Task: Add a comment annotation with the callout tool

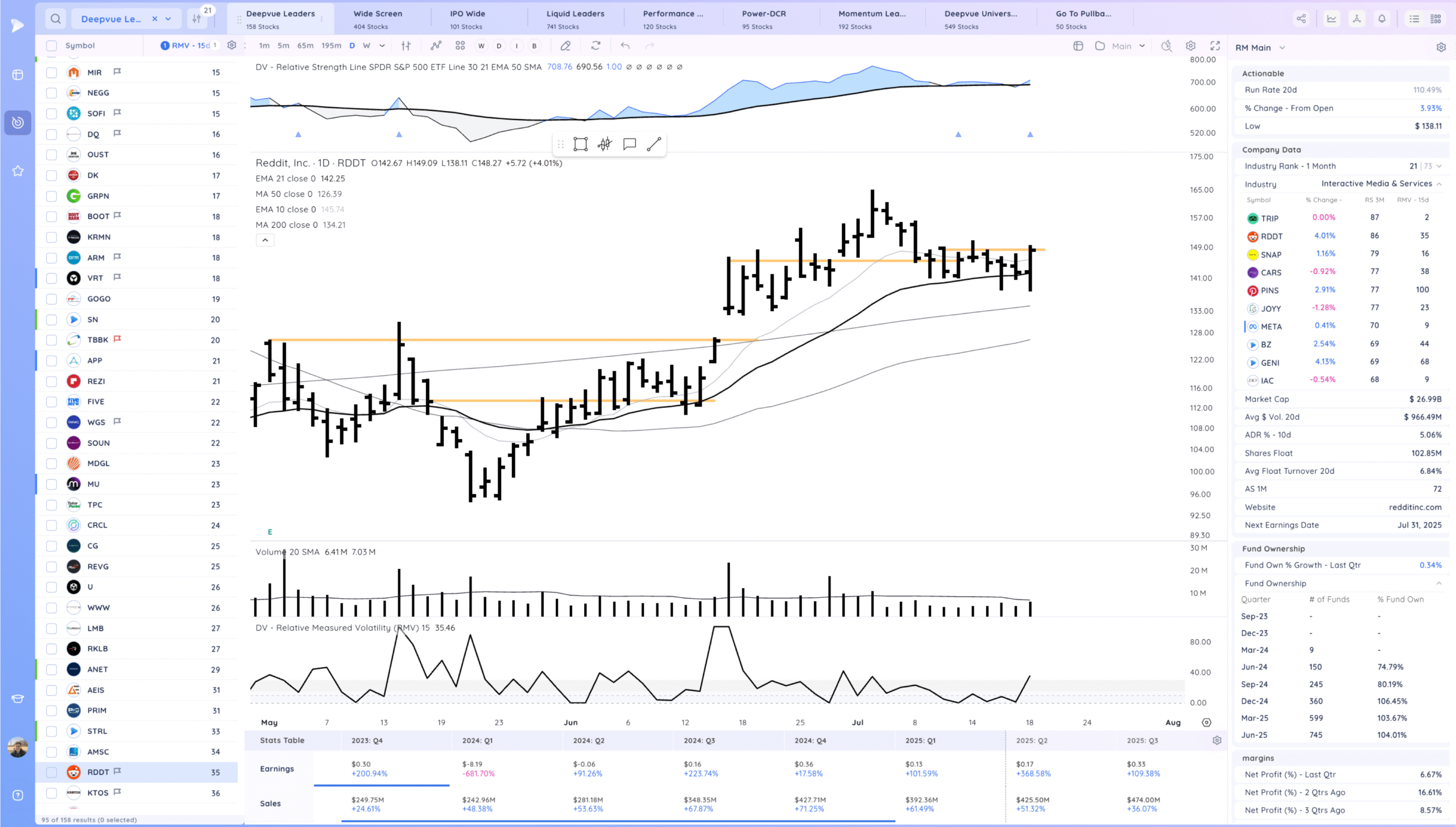Action: (x=629, y=144)
